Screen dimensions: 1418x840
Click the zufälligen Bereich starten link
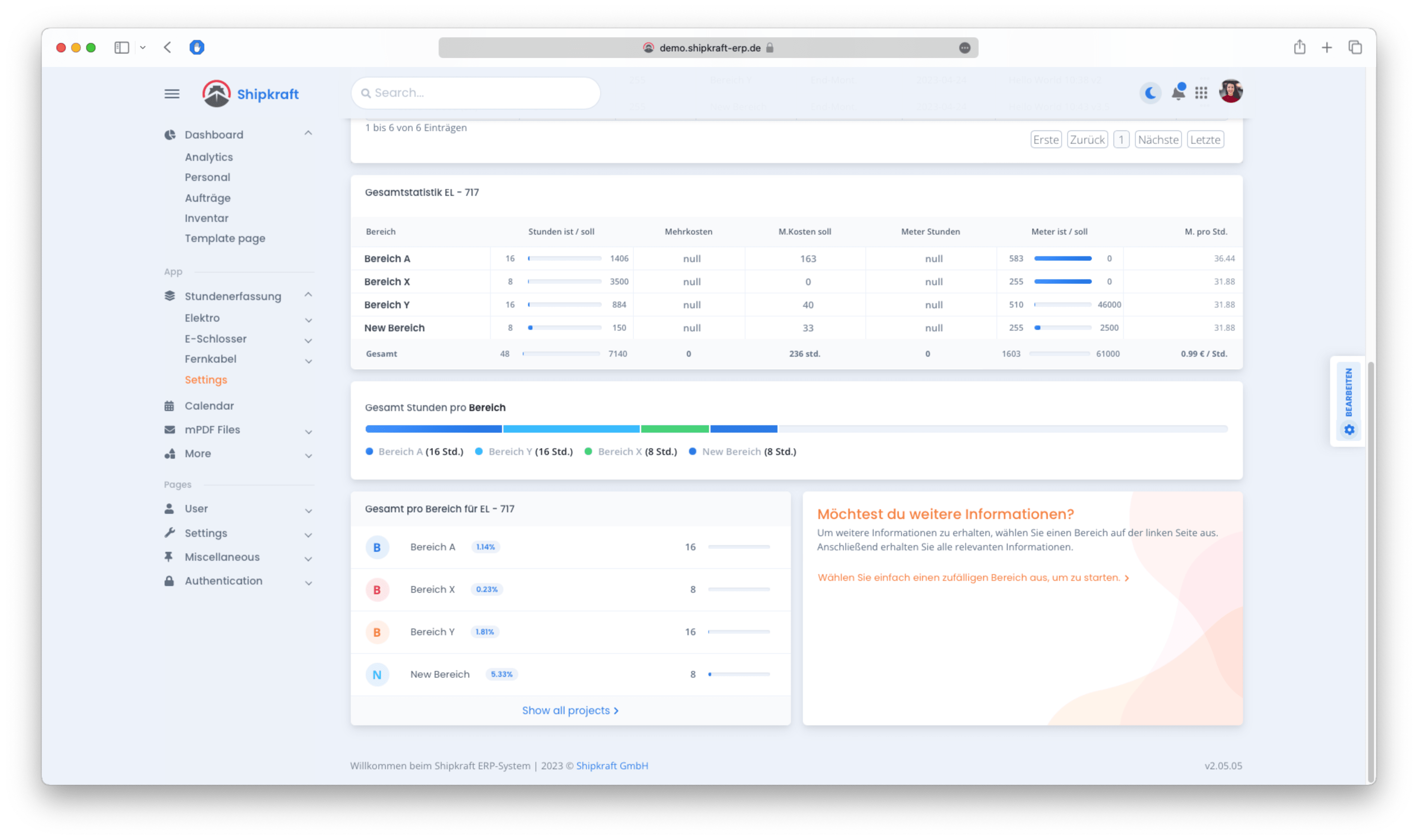pos(973,577)
